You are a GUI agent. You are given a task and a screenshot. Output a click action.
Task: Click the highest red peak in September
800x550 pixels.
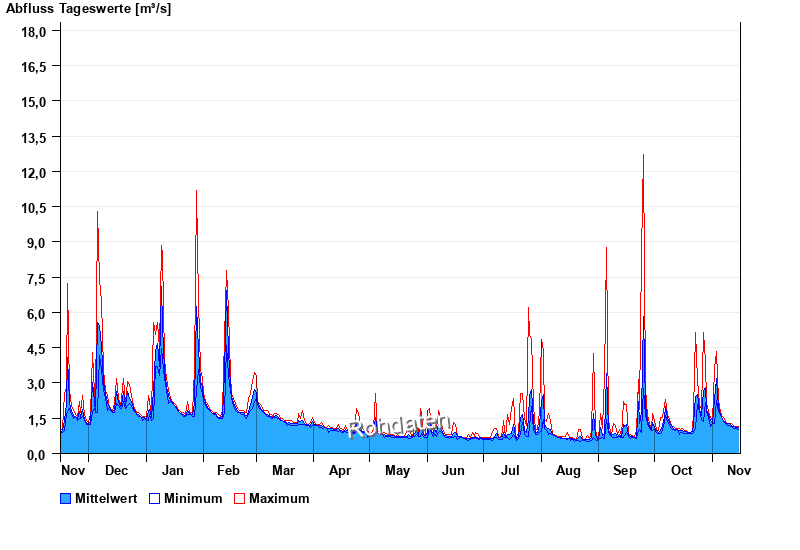point(643,156)
